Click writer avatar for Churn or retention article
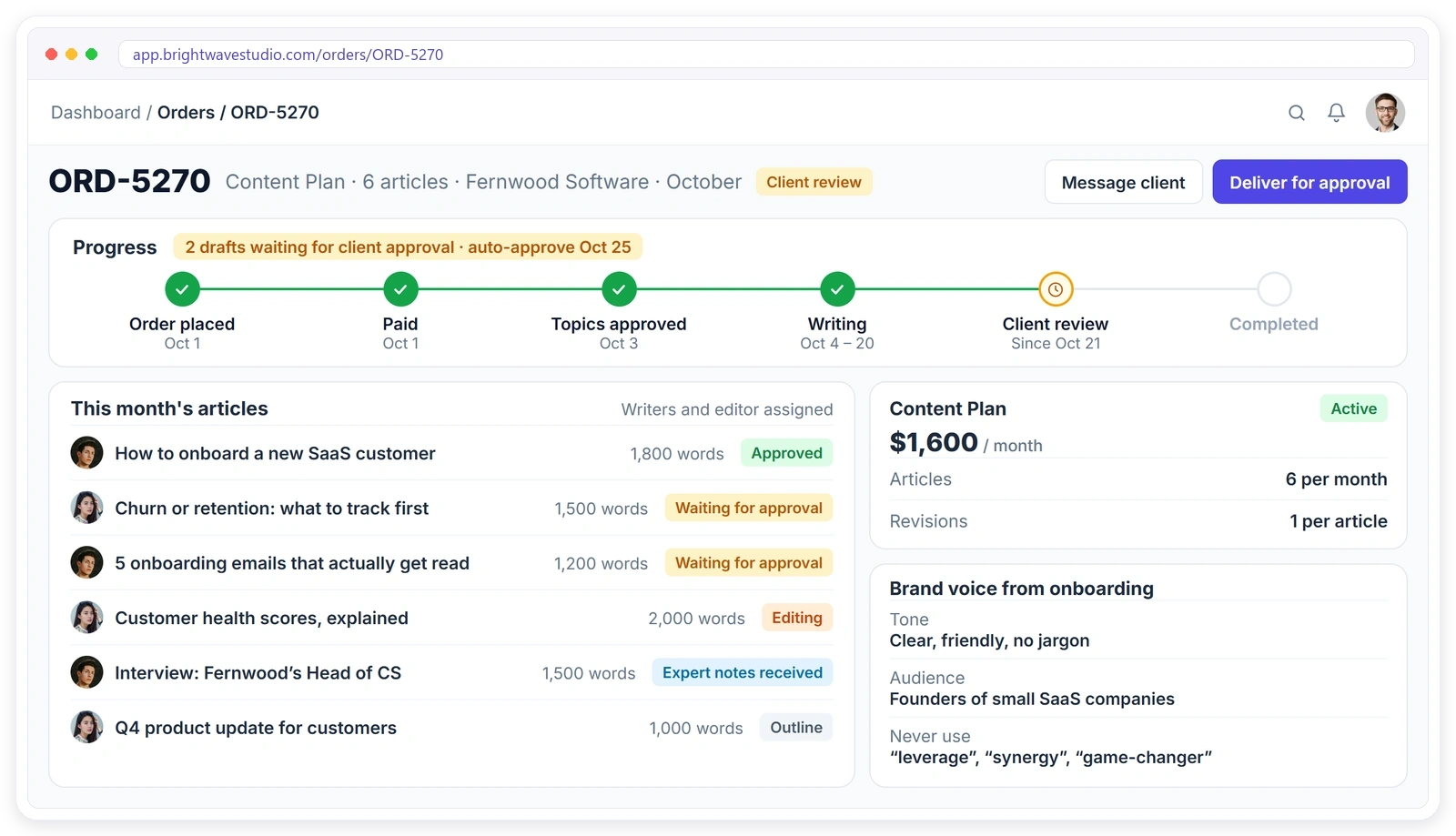Image resolution: width=1456 pixels, height=836 pixels. click(86, 508)
